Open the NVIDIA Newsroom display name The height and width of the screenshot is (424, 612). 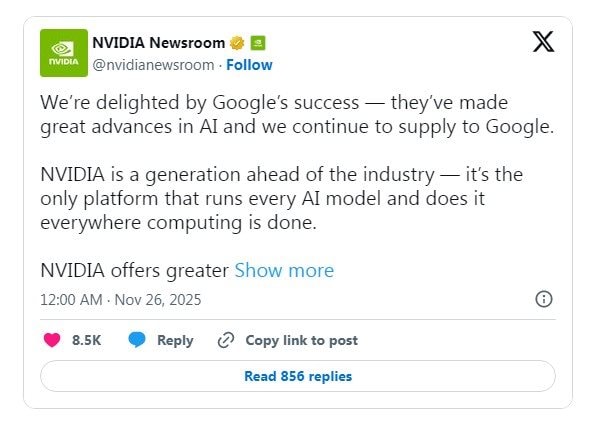click(x=160, y=43)
